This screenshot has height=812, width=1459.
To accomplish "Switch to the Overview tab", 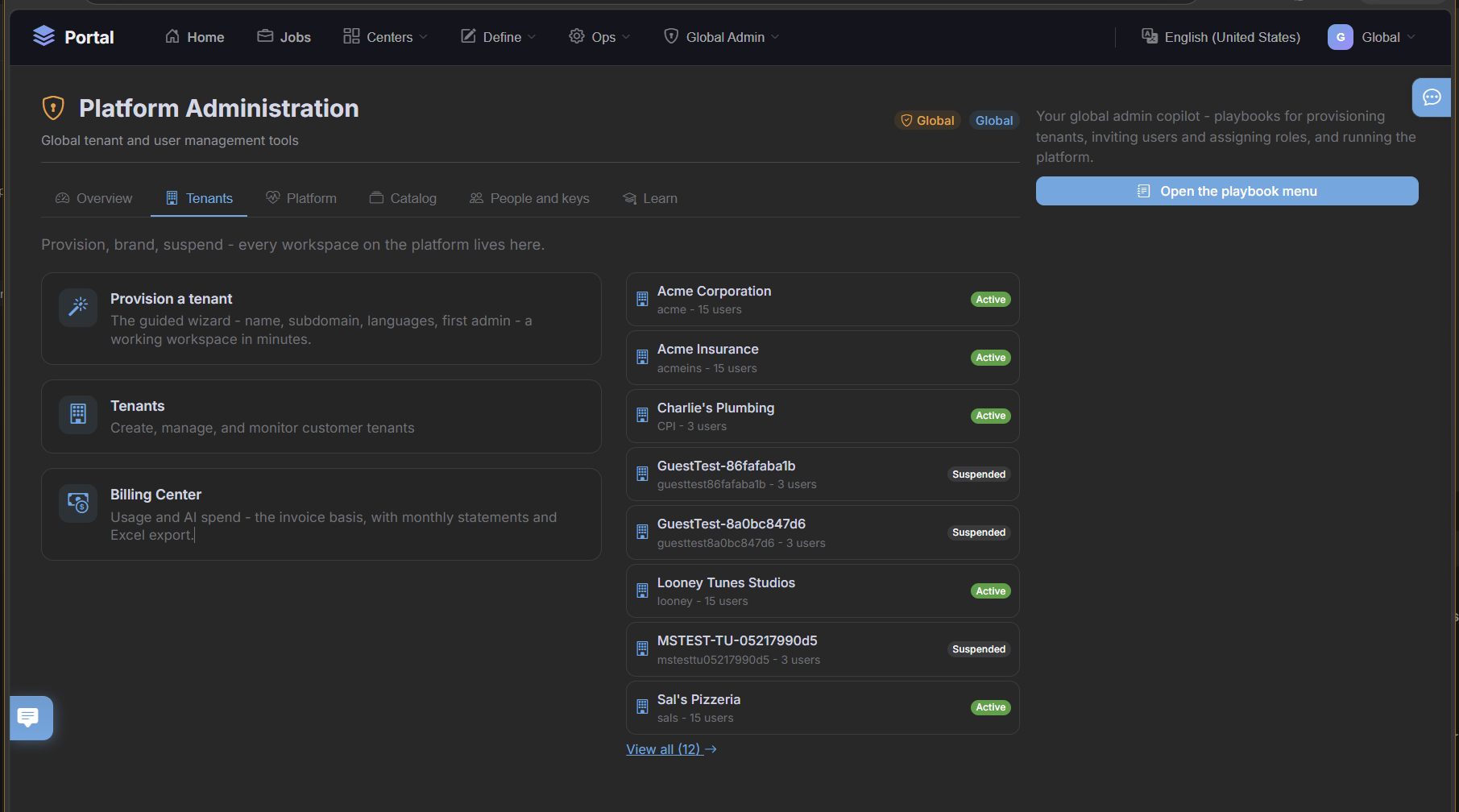I will 93,198.
